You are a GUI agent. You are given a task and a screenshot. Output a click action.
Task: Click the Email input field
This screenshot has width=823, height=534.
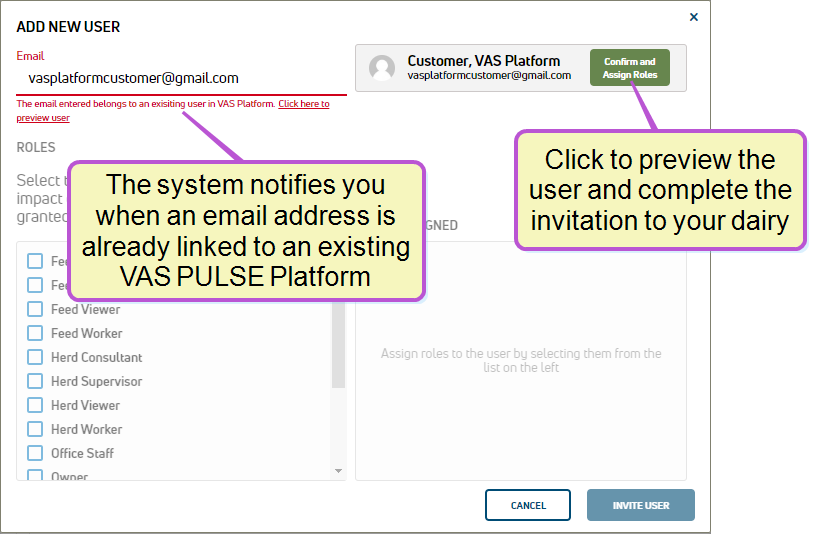click(181, 78)
